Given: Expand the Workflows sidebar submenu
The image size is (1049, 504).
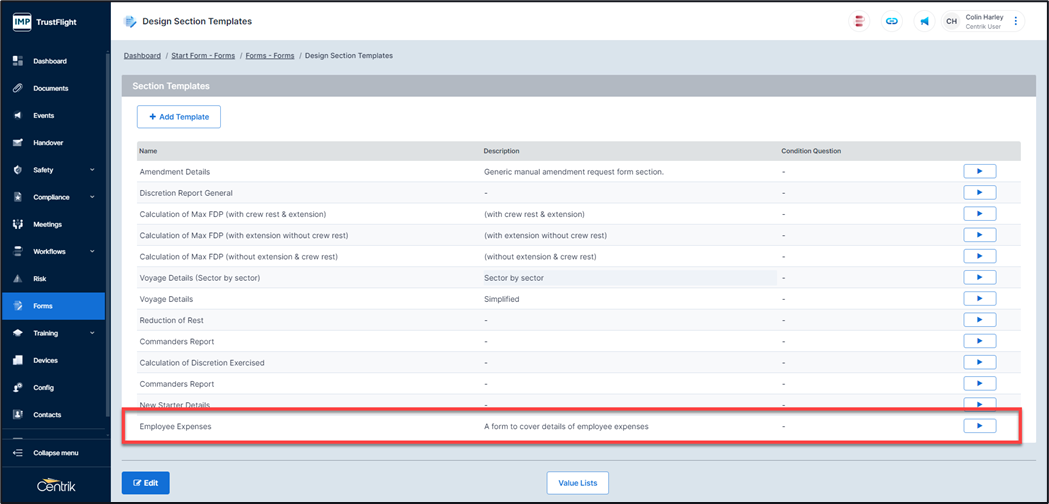Looking at the screenshot, I should pyautogui.click(x=92, y=252).
